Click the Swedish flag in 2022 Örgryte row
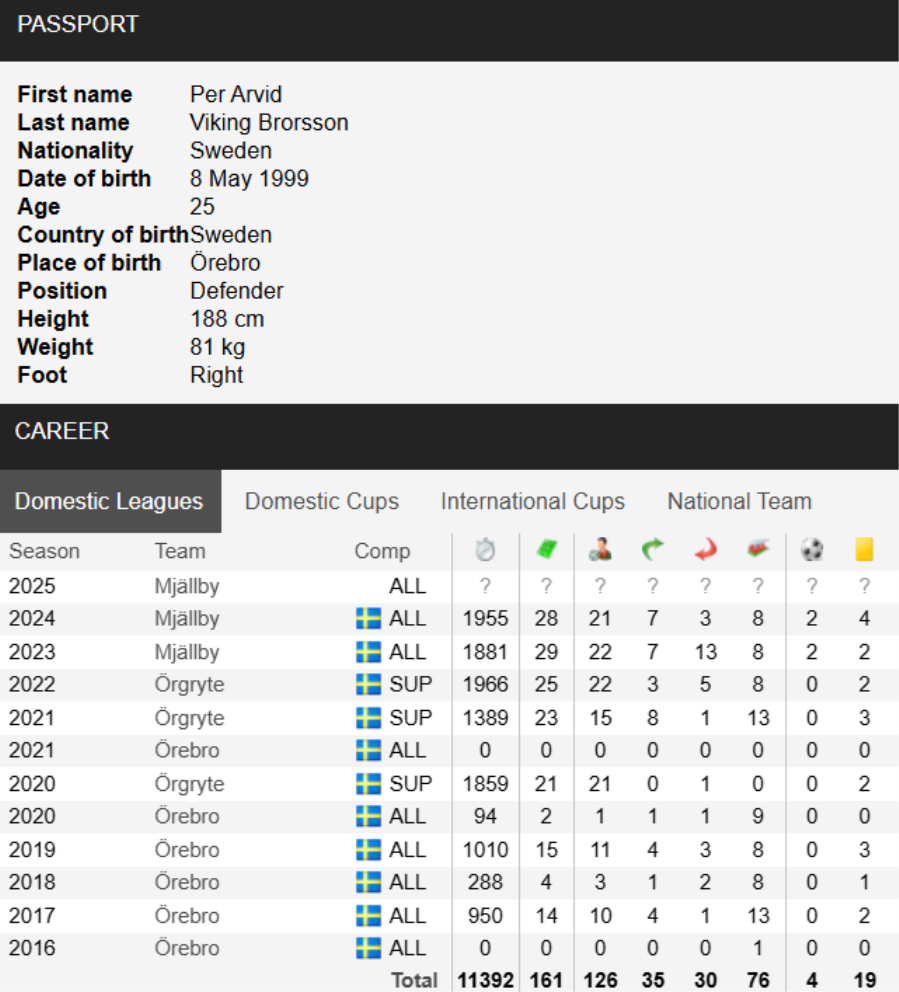899x992 pixels. [x=368, y=685]
